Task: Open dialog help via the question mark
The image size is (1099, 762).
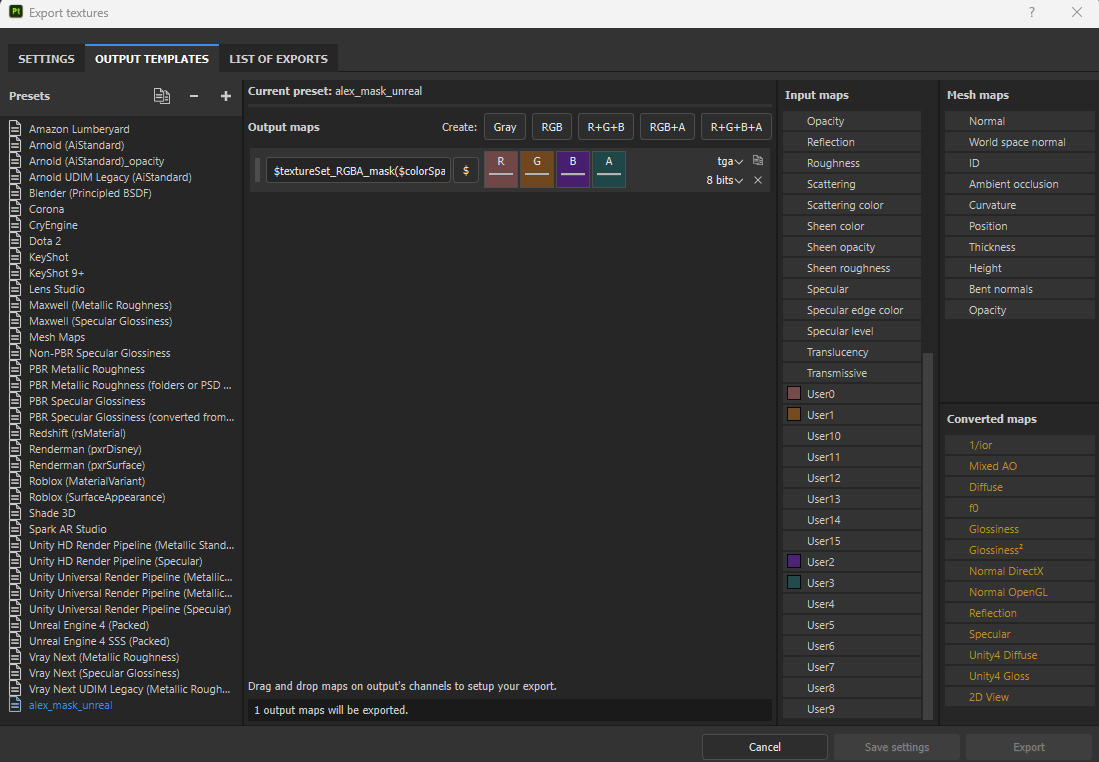Action: (1032, 13)
